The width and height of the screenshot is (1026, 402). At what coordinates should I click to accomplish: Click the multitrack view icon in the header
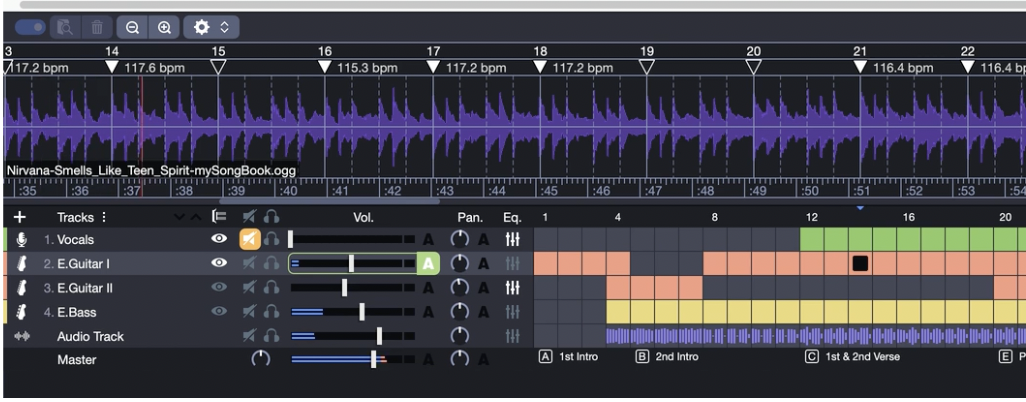(219, 217)
